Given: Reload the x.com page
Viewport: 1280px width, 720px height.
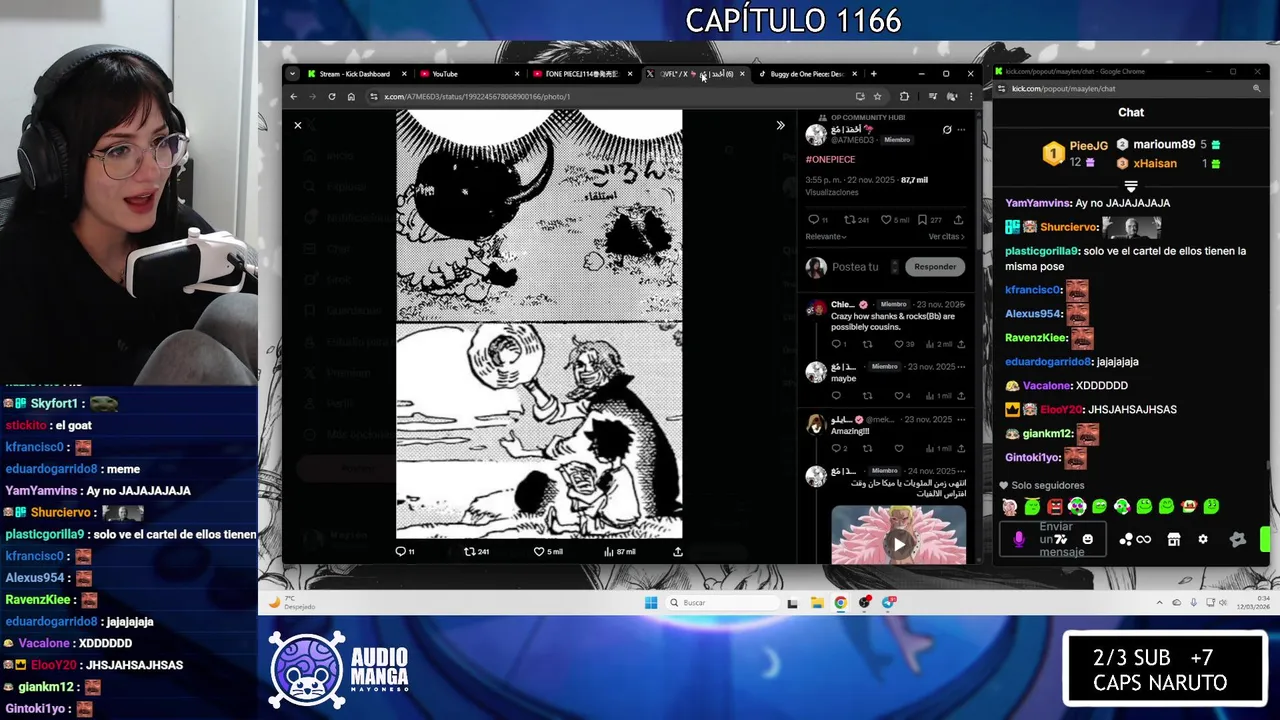Looking at the screenshot, I should coord(332,97).
